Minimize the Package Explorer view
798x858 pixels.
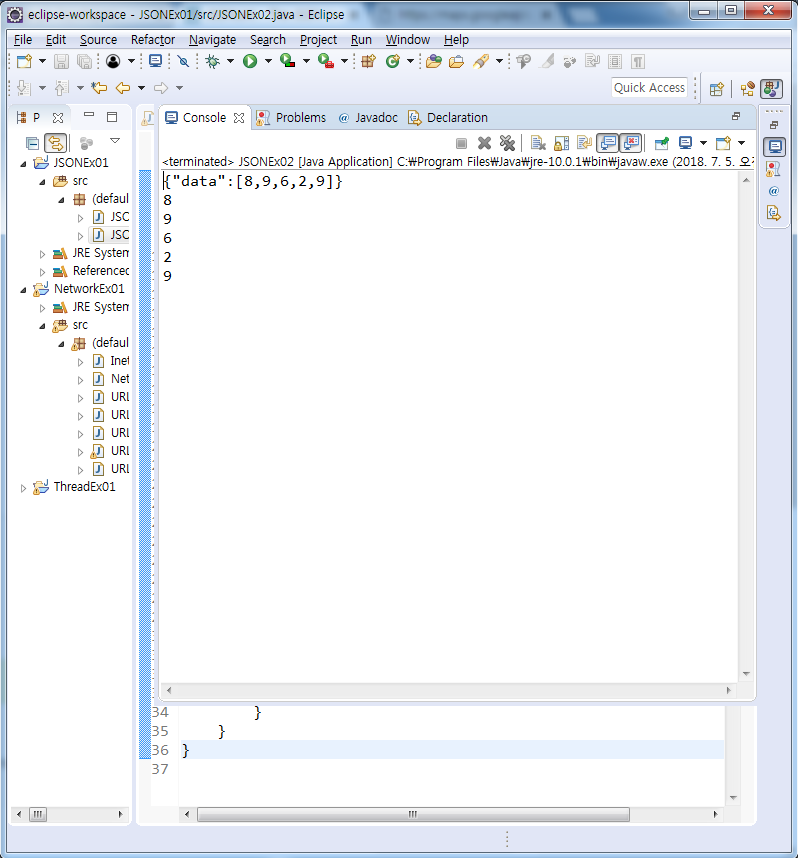89,115
